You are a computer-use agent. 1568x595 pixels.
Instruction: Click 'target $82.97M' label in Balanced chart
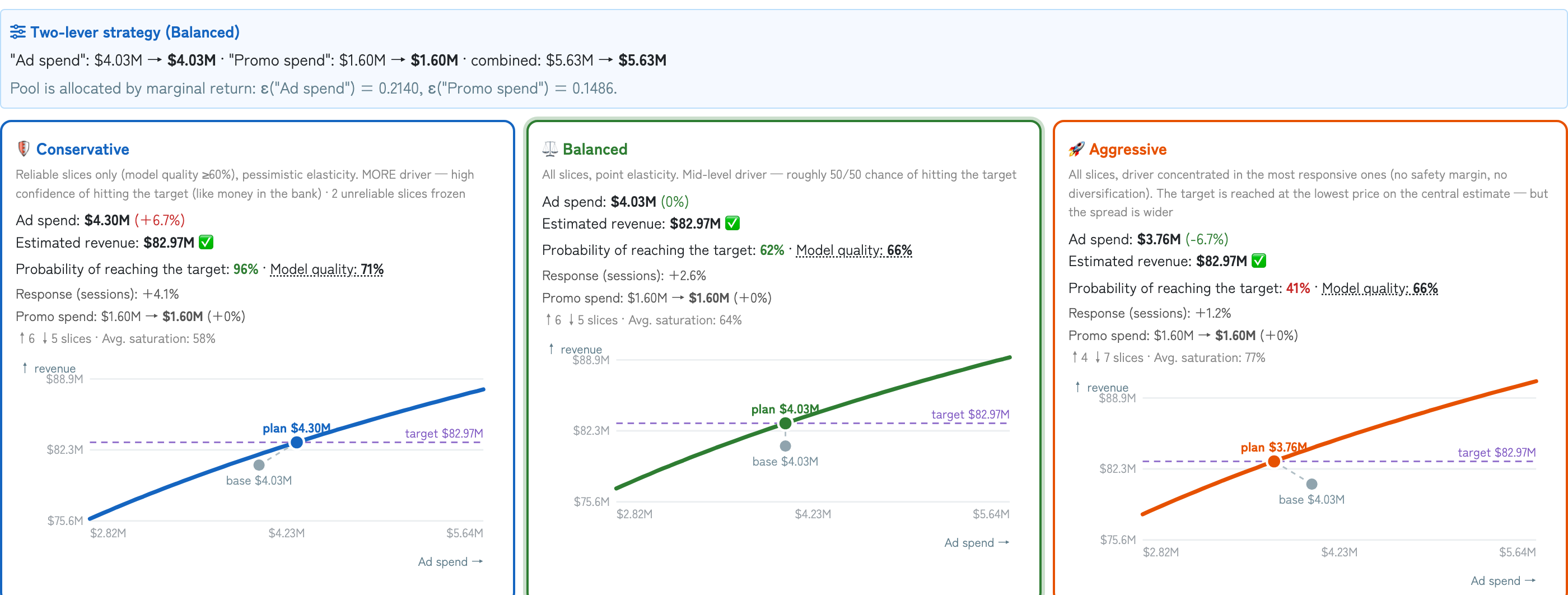970,414
